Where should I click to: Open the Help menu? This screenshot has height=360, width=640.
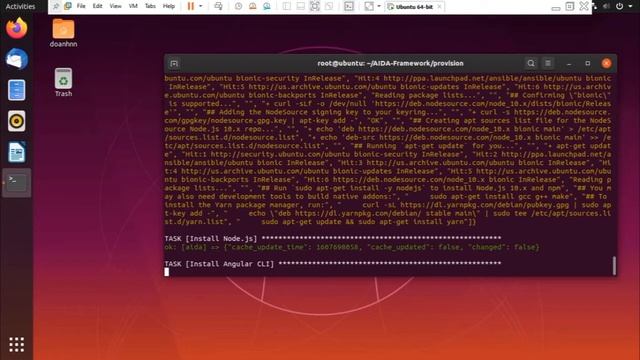tap(169, 6)
